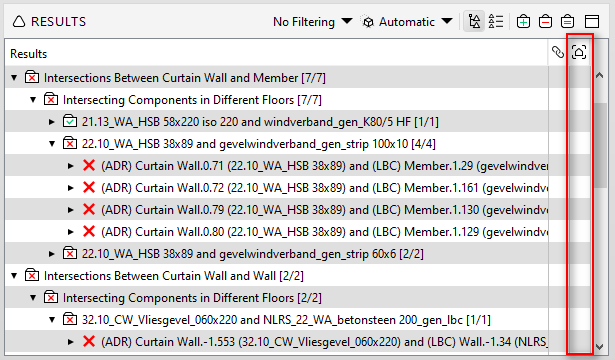Select Intersecting Components in Different Floors [2/2]
This screenshot has width=615, height=360.
click(192, 298)
